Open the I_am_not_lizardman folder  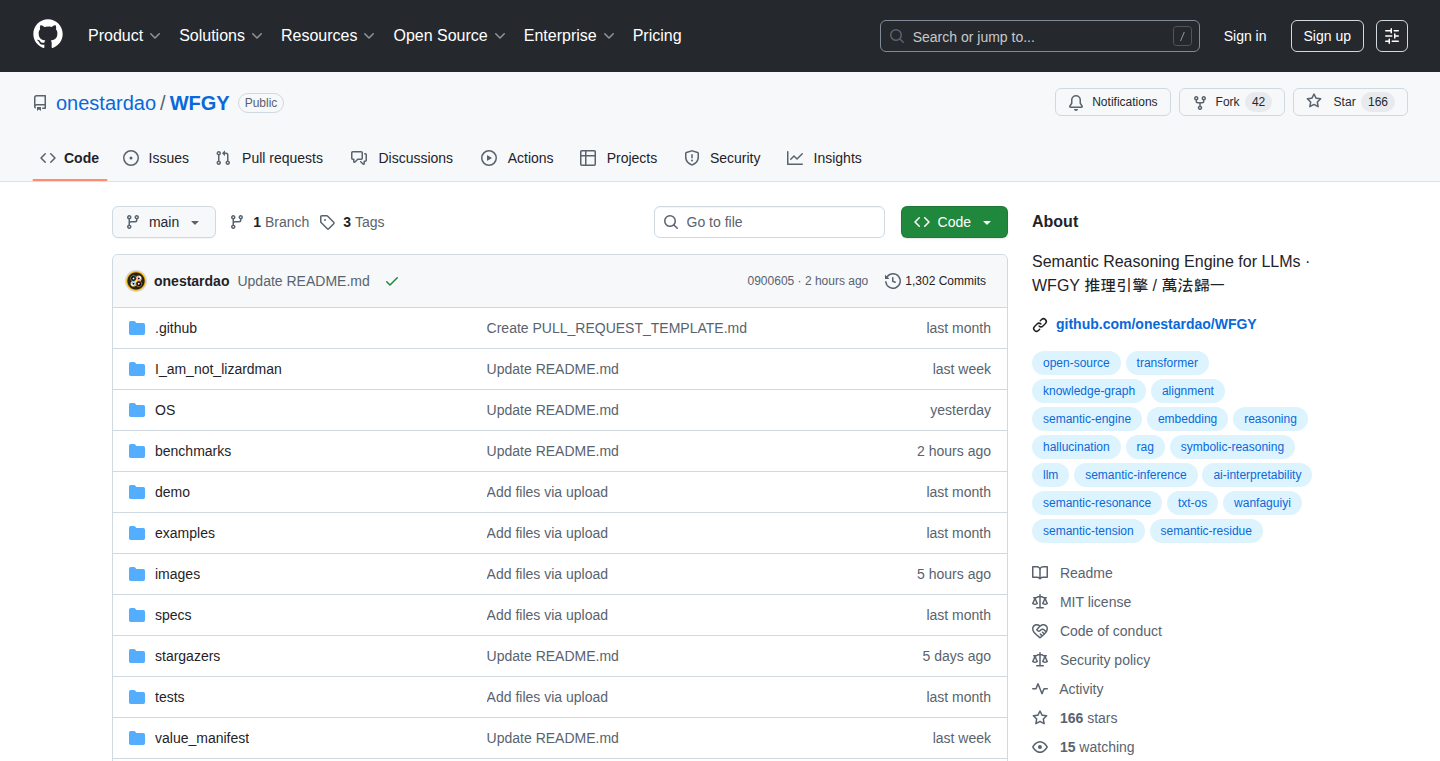tap(218, 369)
